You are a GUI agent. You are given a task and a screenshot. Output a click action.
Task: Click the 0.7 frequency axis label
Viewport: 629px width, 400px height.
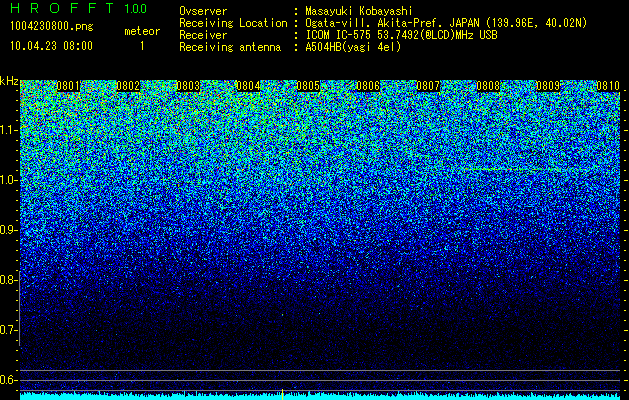point(9,330)
